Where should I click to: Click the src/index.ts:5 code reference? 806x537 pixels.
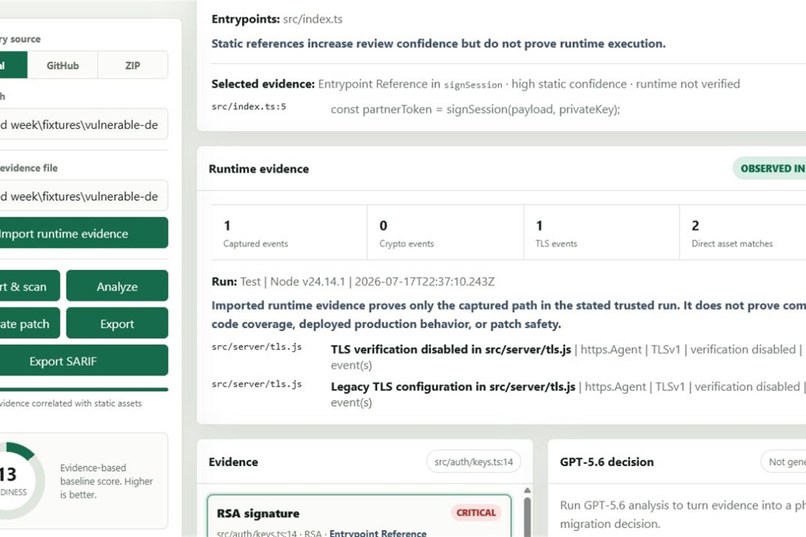tap(249, 106)
